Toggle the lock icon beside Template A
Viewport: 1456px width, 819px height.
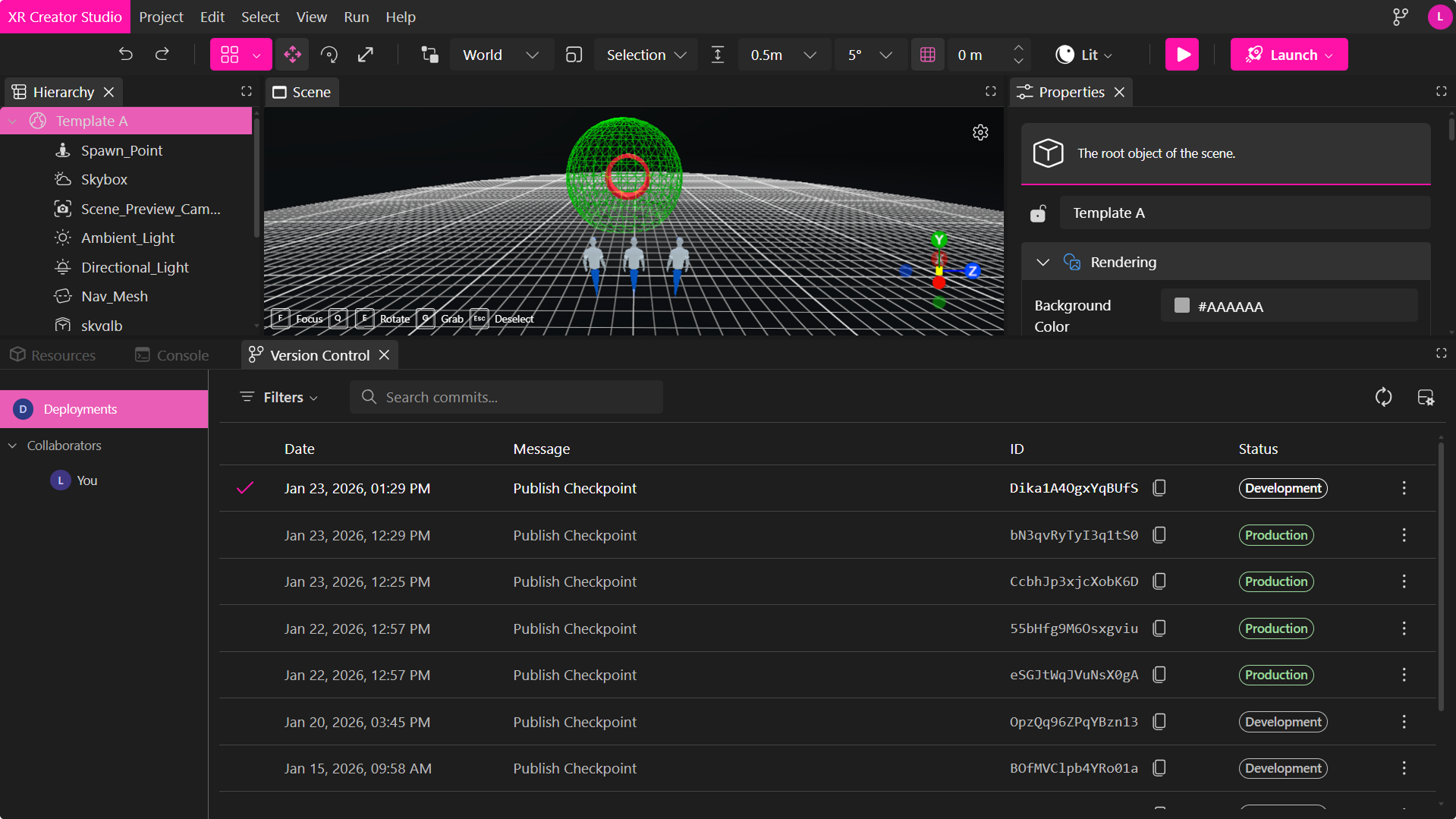coord(1038,214)
